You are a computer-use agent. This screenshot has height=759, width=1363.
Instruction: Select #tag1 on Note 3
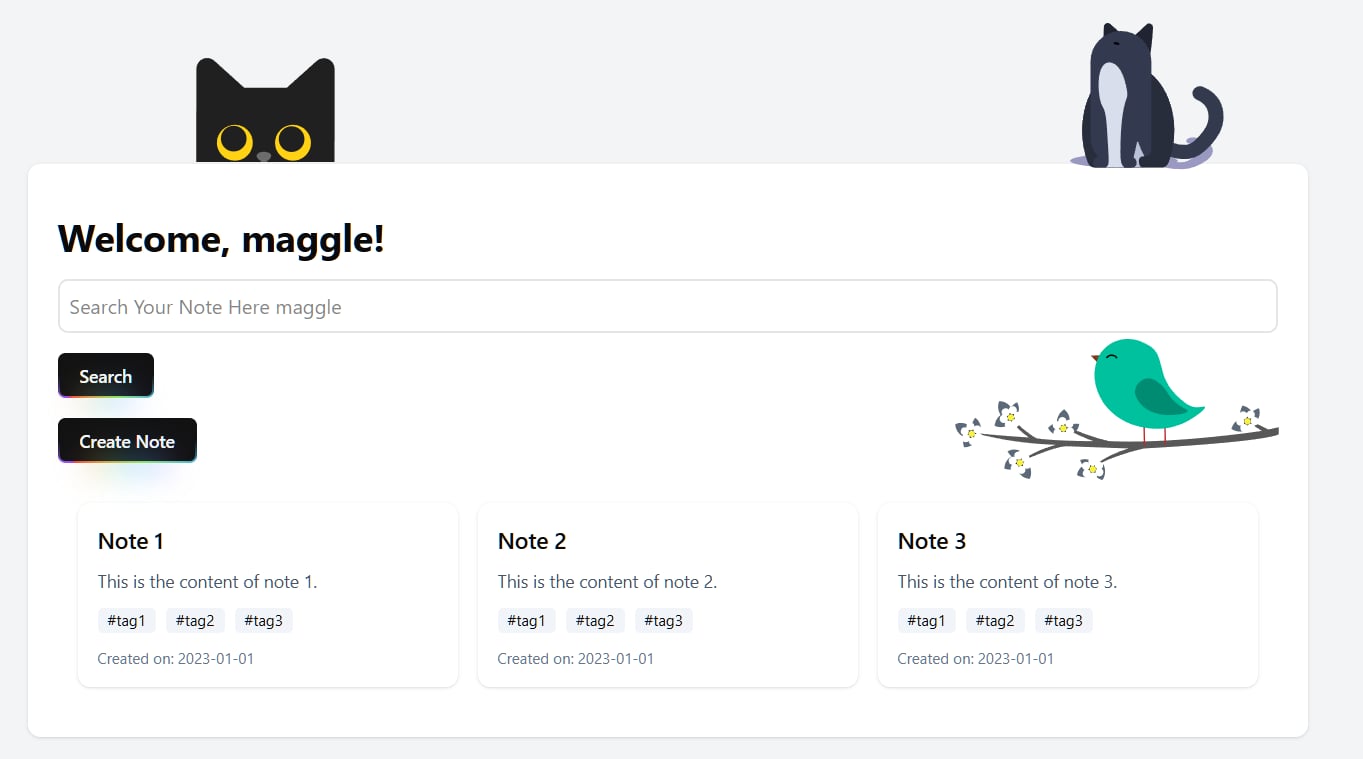pyautogui.click(x=926, y=621)
